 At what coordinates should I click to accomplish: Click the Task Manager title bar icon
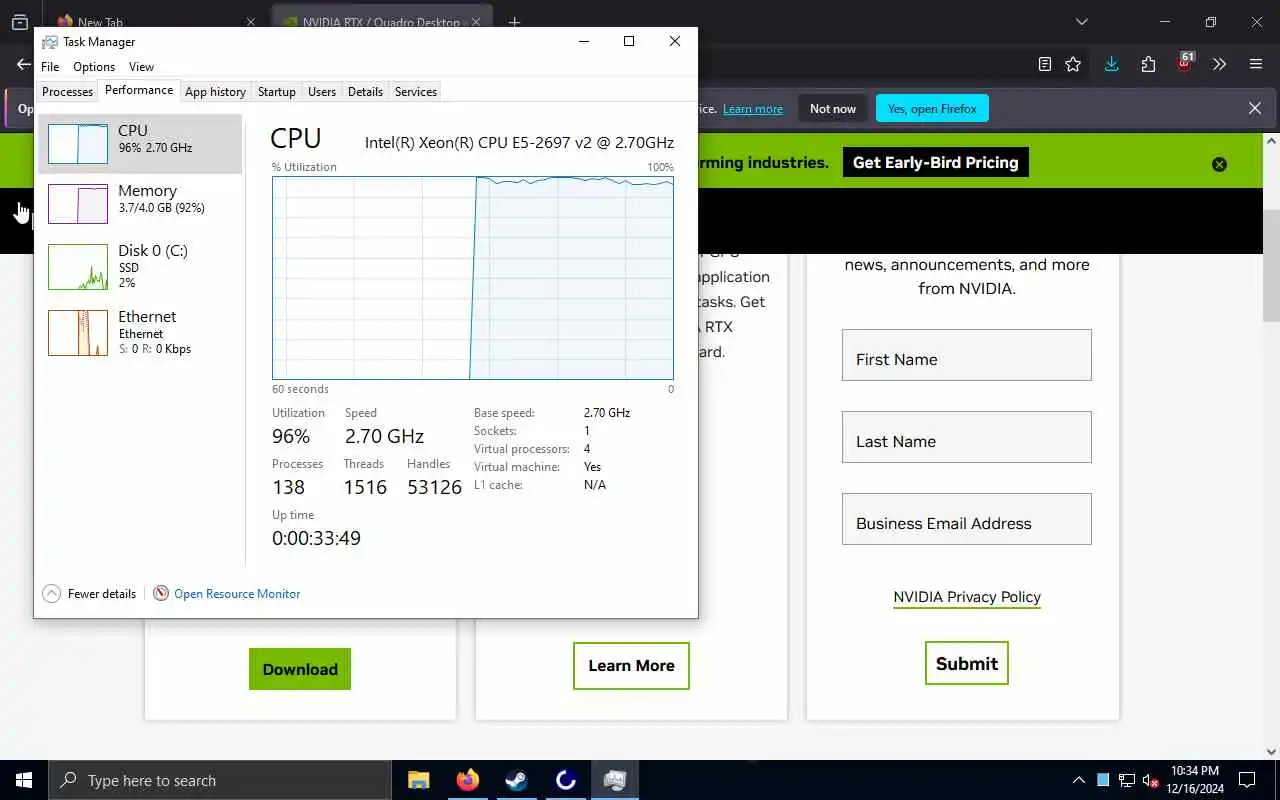pos(50,42)
